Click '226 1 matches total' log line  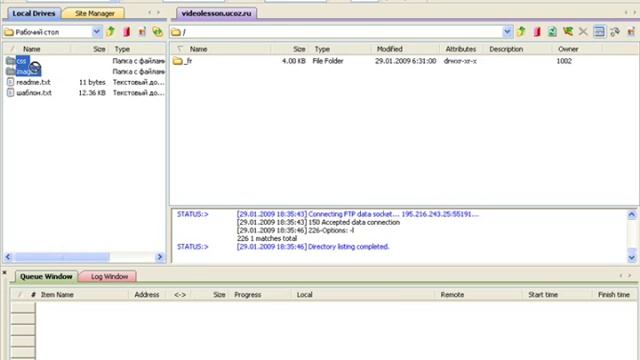click(267, 238)
